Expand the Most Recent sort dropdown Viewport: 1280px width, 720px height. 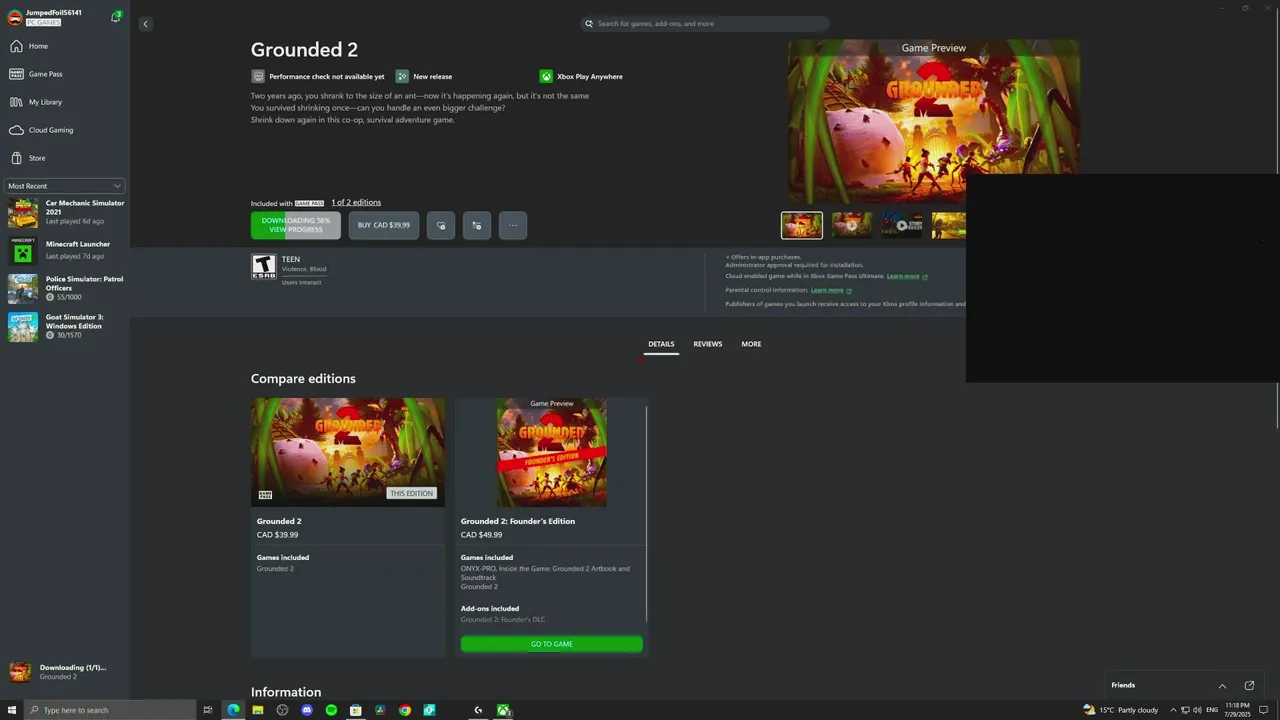point(64,186)
